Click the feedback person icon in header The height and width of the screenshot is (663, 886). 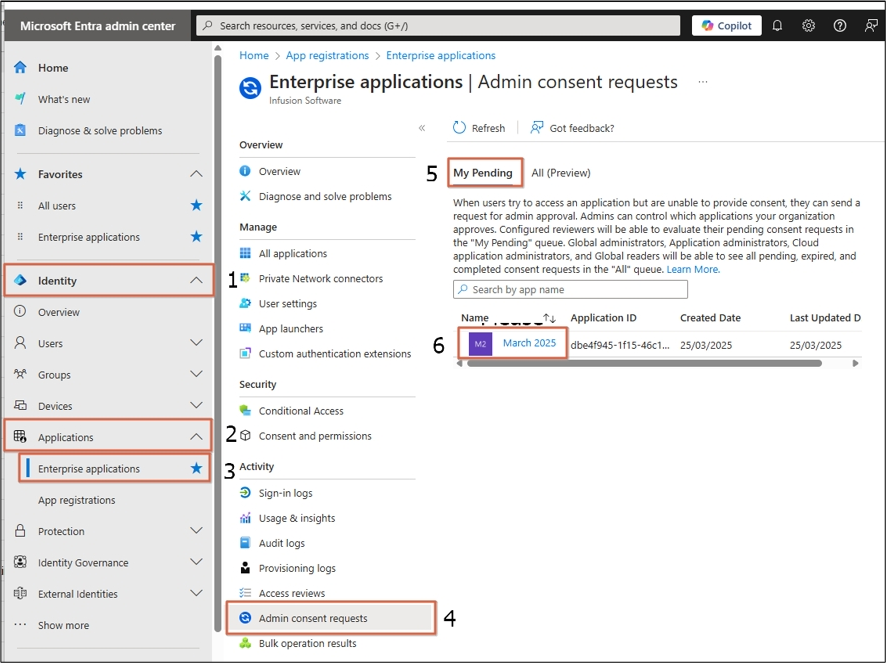[871, 25]
